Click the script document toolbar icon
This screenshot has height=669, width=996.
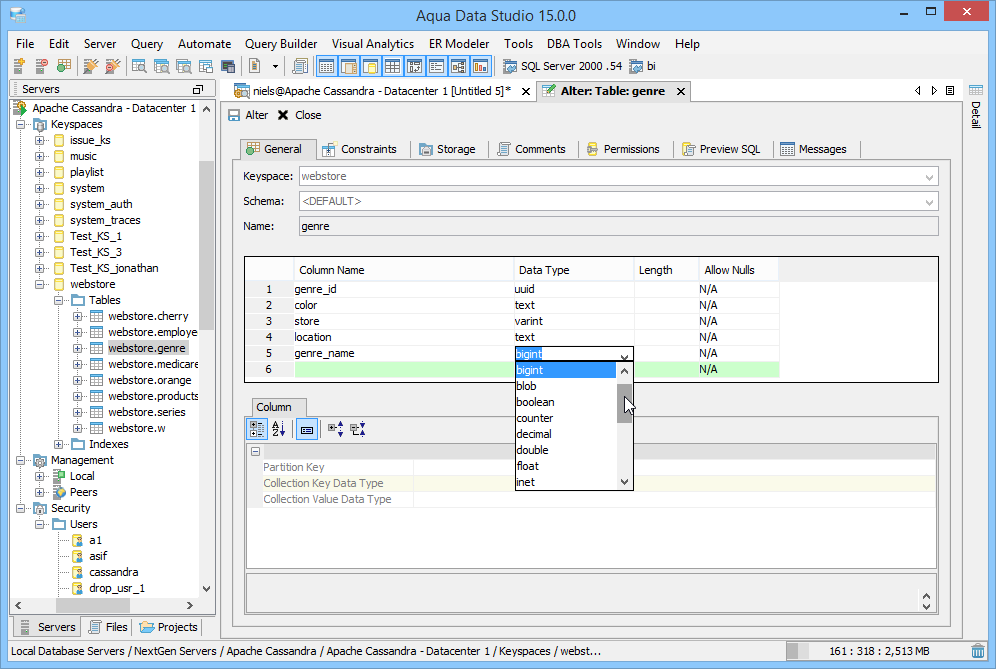coord(300,66)
